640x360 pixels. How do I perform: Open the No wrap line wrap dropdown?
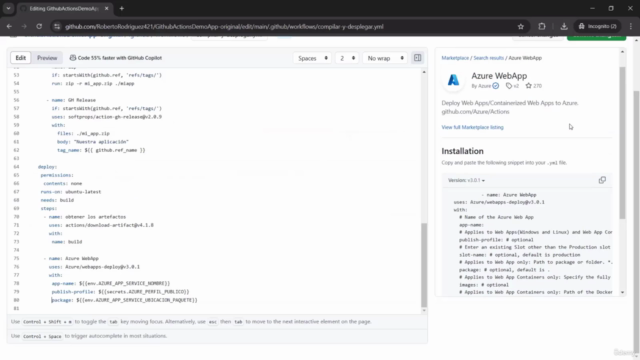click(385, 58)
